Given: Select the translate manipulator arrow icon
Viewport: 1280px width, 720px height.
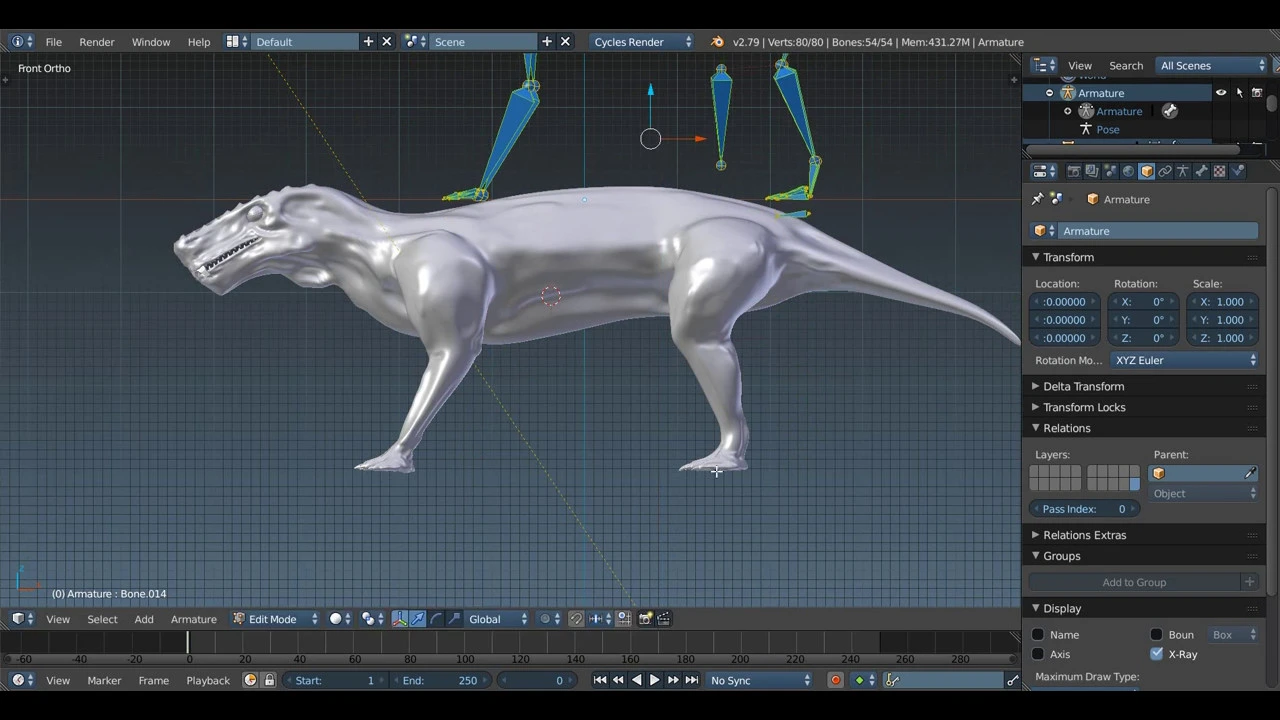Looking at the screenshot, I should [417, 619].
